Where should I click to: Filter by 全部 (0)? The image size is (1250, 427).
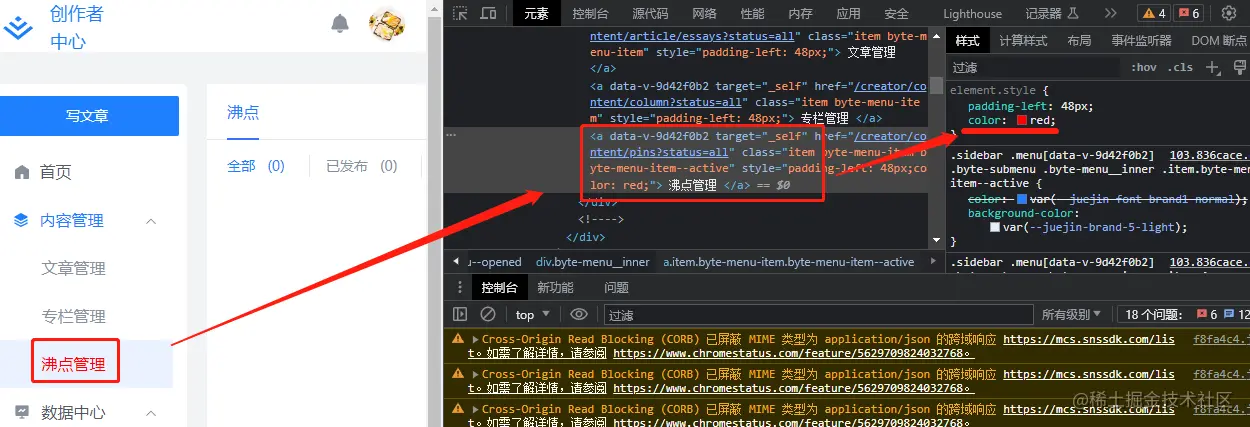256,166
